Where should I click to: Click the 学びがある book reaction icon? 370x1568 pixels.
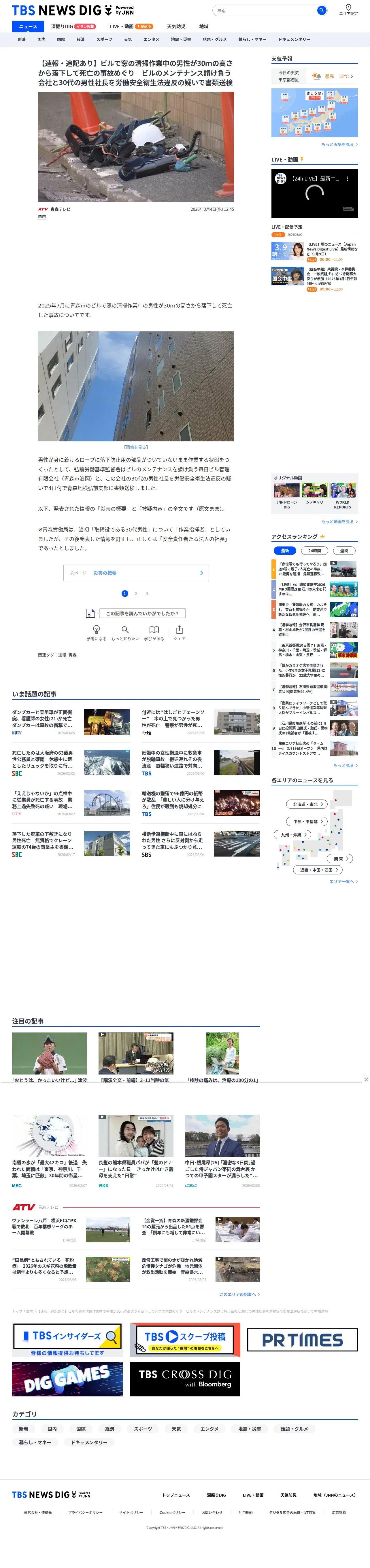tap(154, 630)
